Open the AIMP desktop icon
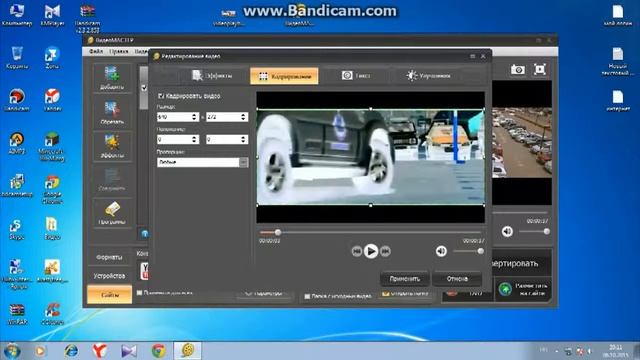The height and width of the screenshot is (360, 640). pyautogui.click(x=17, y=143)
